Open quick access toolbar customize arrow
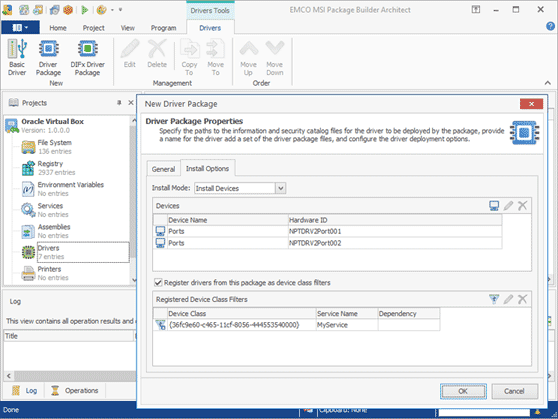The height and width of the screenshot is (419, 558). (120, 10)
